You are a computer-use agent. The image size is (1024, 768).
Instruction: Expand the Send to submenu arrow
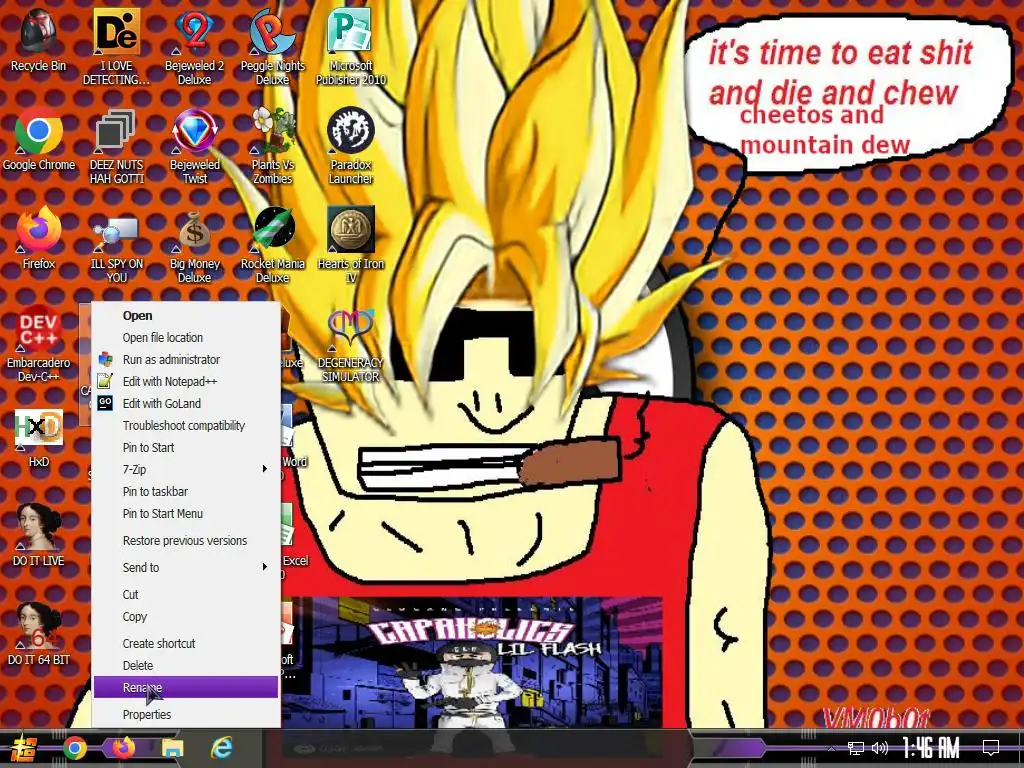coord(264,567)
